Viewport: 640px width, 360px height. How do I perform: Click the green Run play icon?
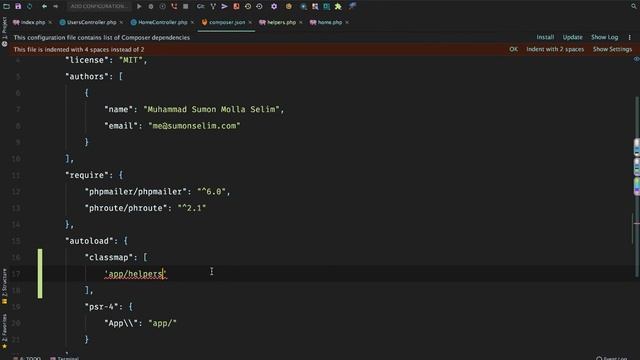coord(139,6)
